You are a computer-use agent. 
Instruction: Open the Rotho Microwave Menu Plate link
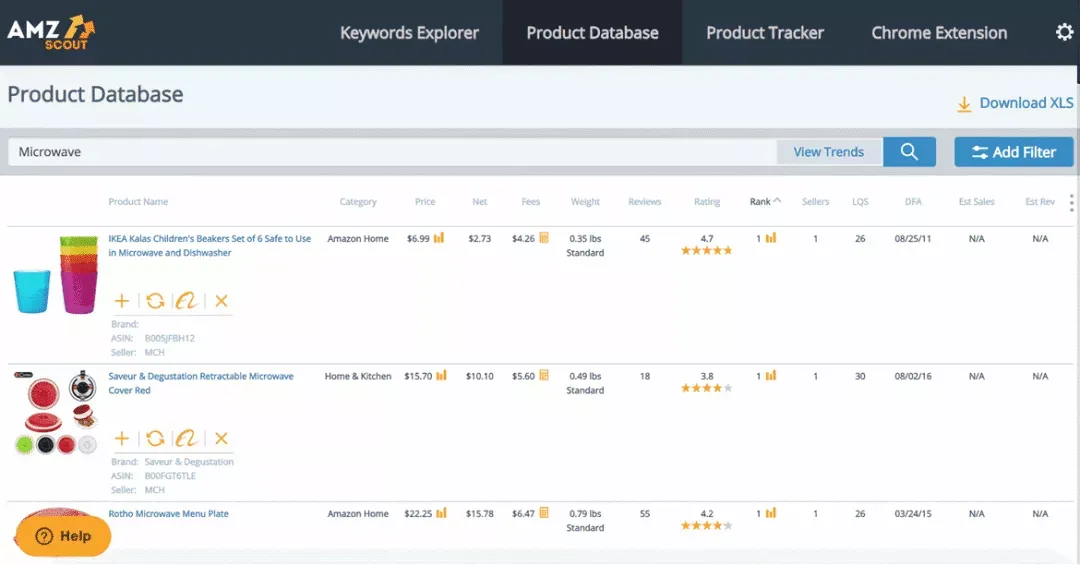point(168,513)
